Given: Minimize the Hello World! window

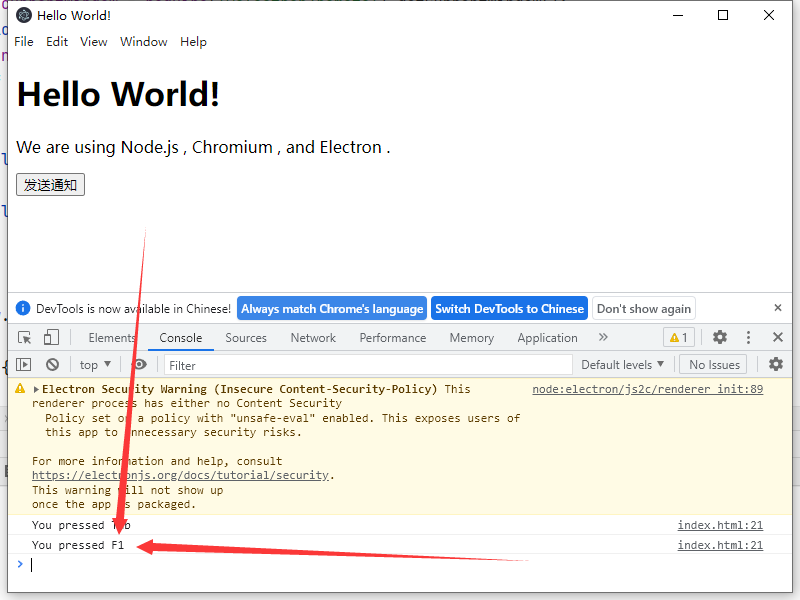Looking at the screenshot, I should pyautogui.click(x=678, y=15).
